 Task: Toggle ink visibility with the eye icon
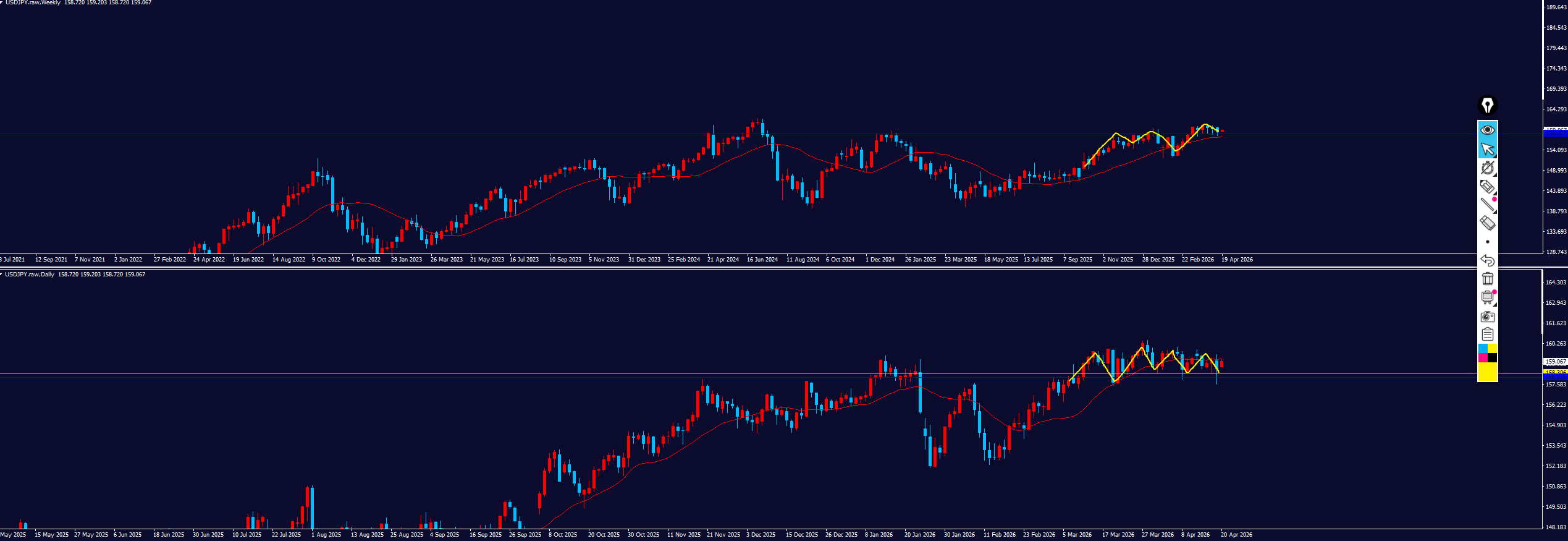1487,130
